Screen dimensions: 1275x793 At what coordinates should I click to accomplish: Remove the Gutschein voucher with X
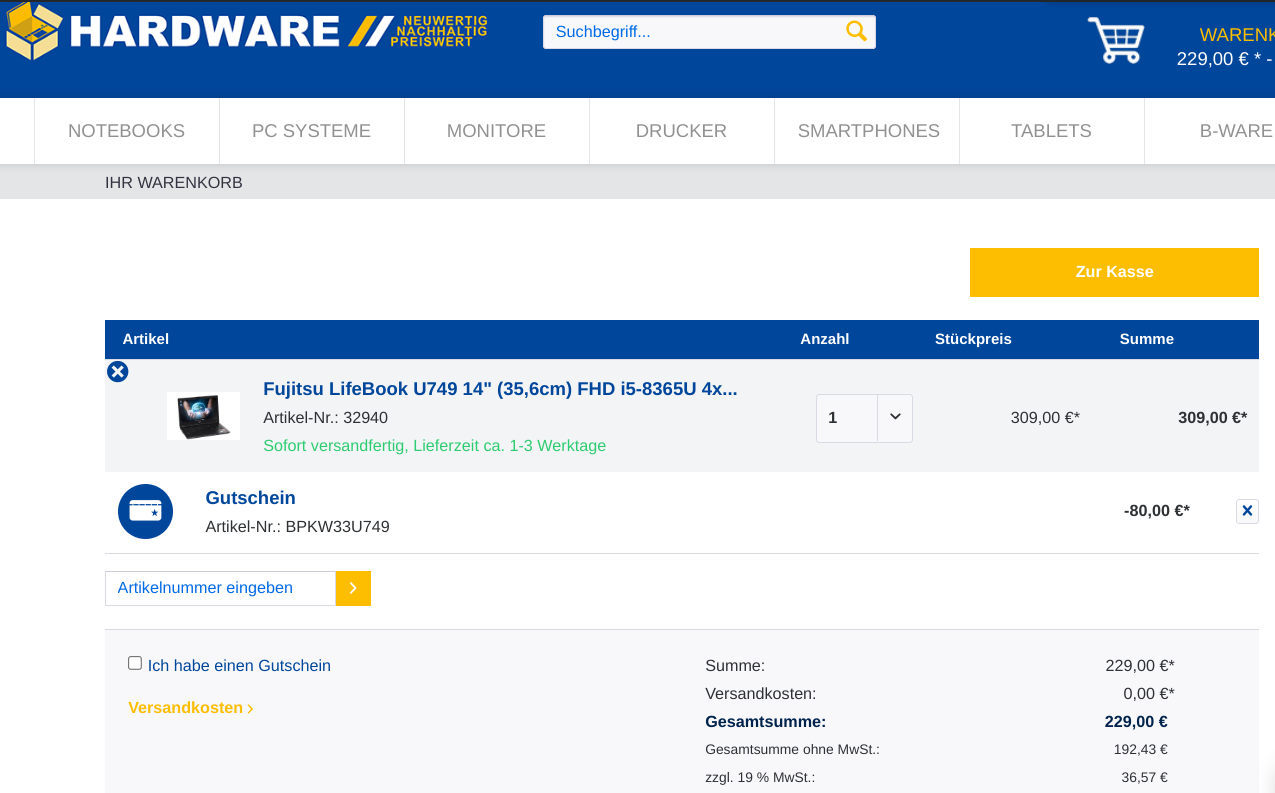tap(1247, 511)
